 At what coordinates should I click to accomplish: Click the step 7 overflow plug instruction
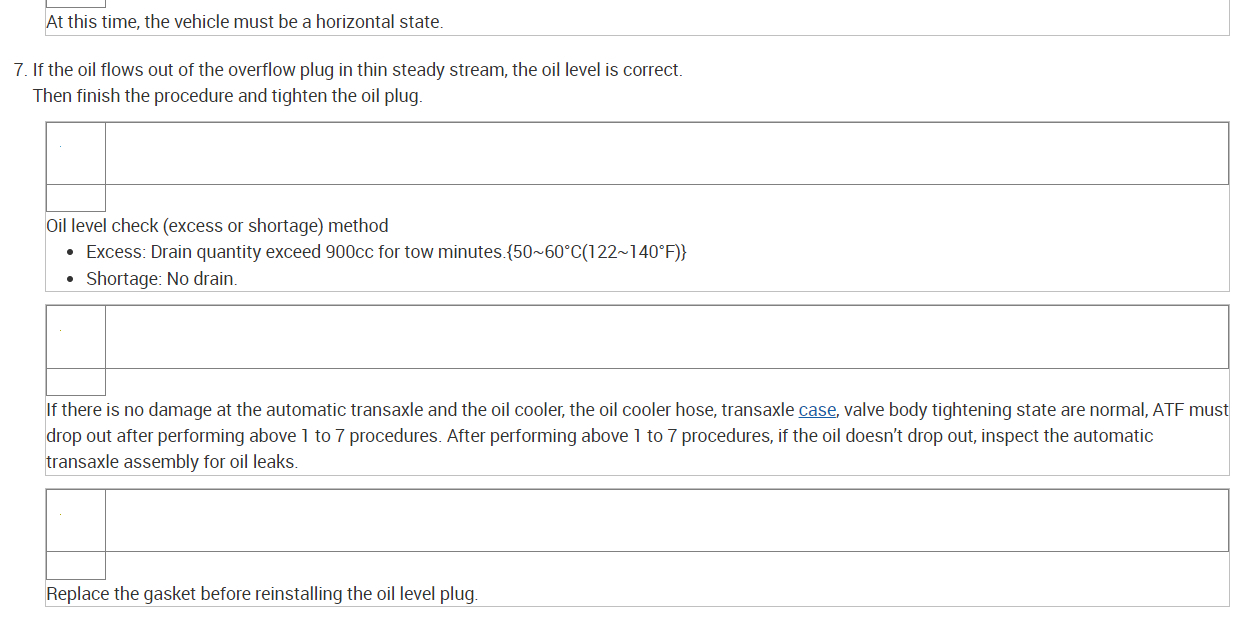pos(357,70)
